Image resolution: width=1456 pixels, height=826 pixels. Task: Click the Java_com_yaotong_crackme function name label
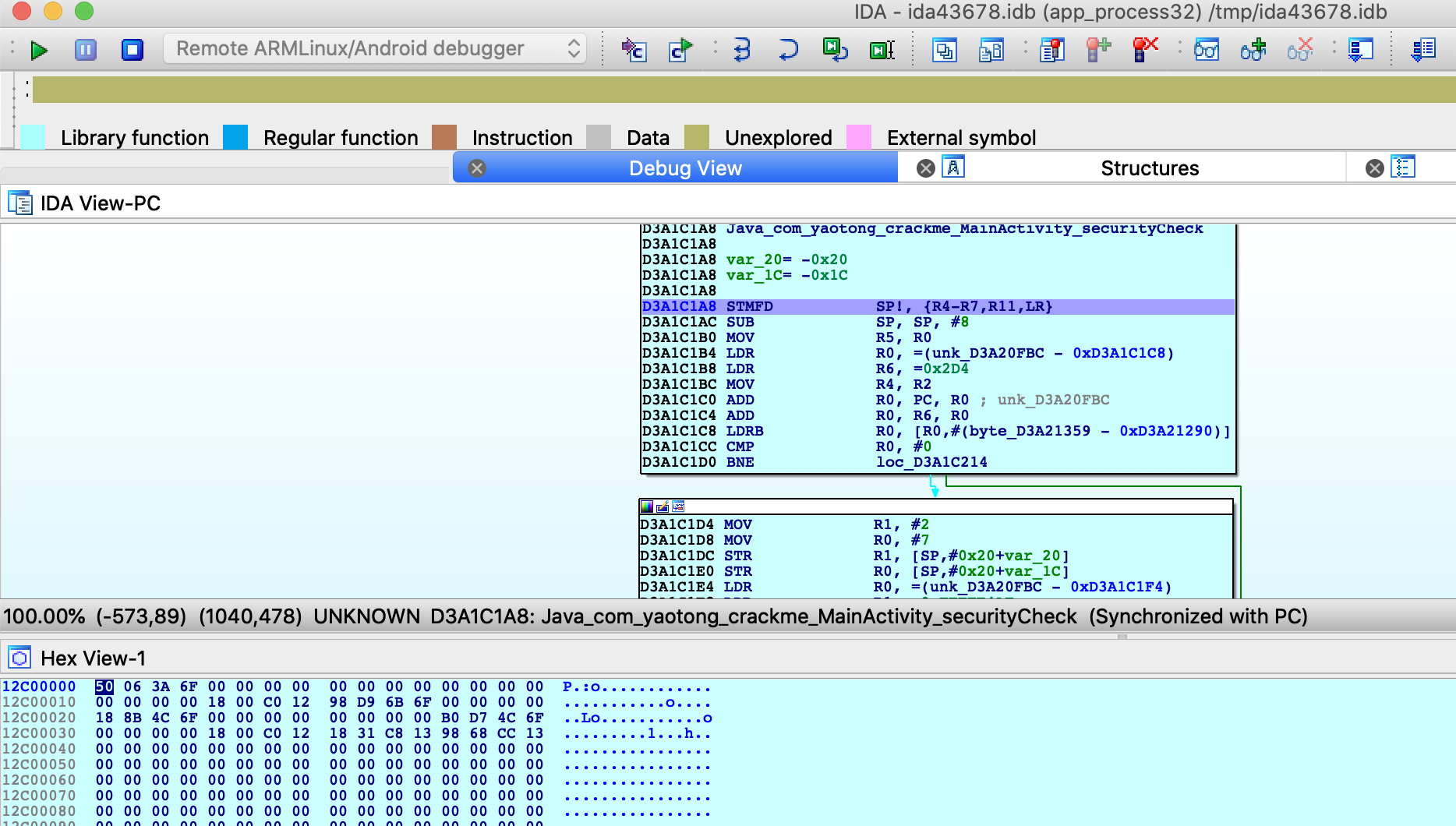tap(964, 229)
